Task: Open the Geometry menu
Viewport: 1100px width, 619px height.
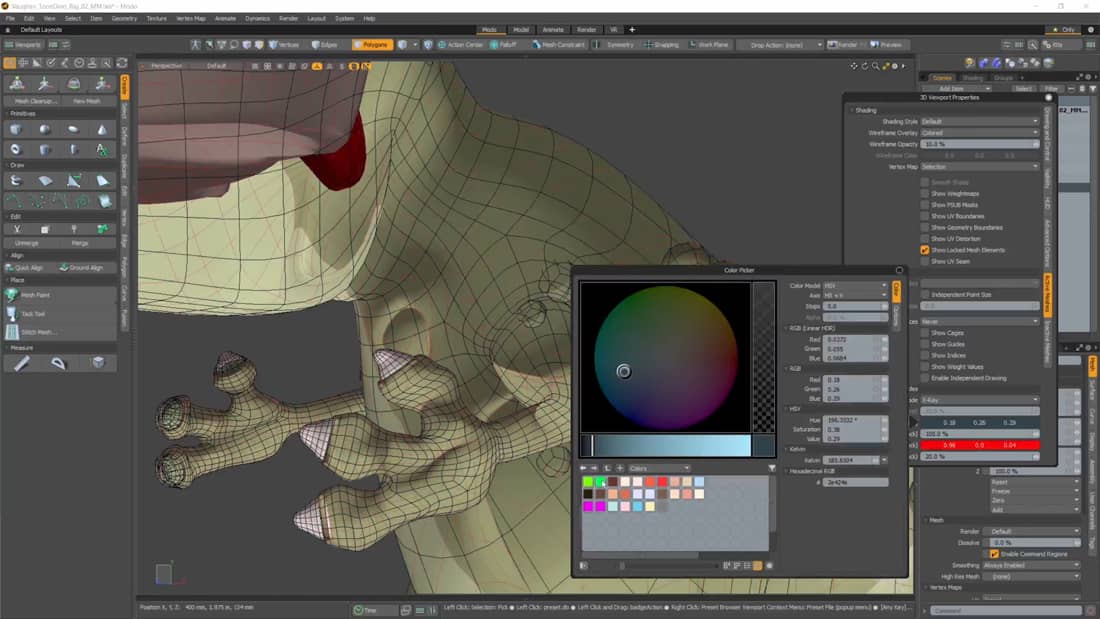Action: pyautogui.click(x=124, y=18)
